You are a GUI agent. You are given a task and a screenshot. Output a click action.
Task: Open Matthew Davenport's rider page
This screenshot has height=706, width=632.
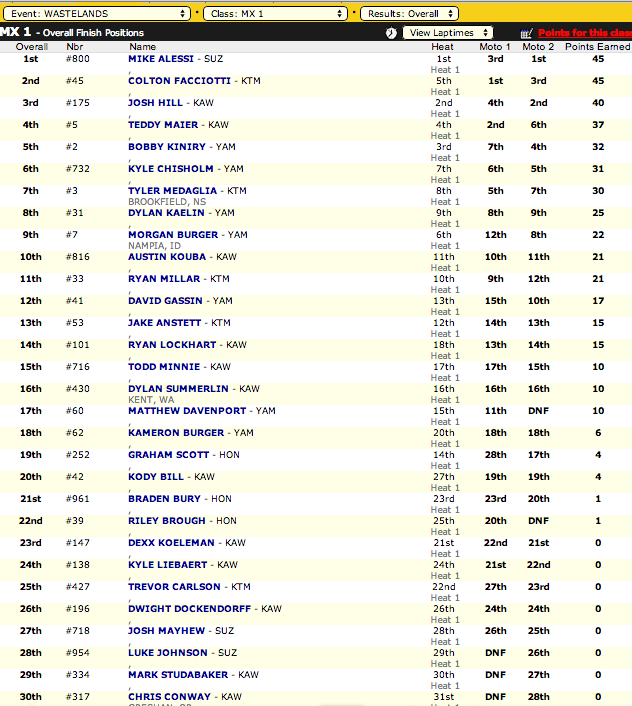pos(188,411)
